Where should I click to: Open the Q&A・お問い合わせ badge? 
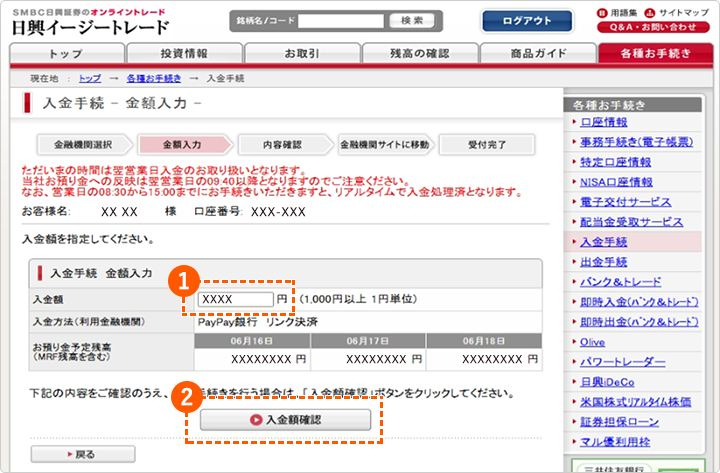coord(653,27)
